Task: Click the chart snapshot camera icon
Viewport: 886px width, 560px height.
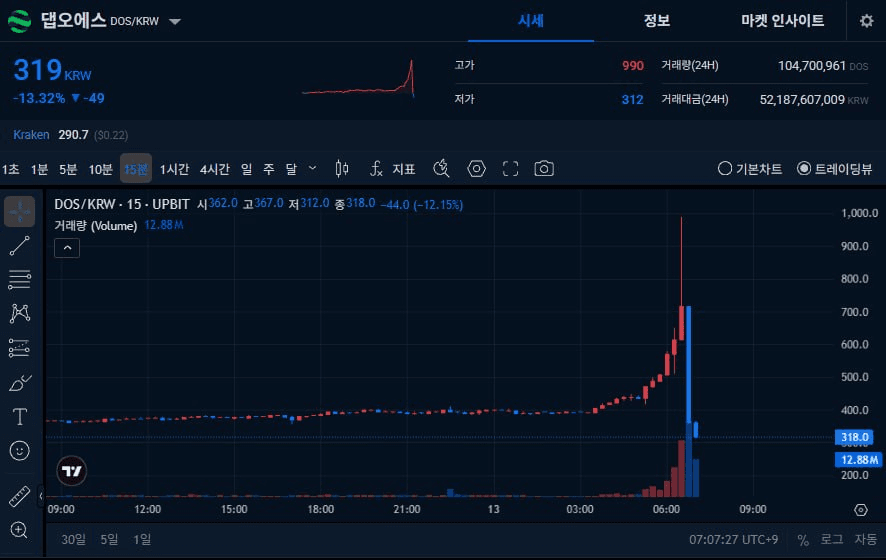Action: (x=544, y=168)
